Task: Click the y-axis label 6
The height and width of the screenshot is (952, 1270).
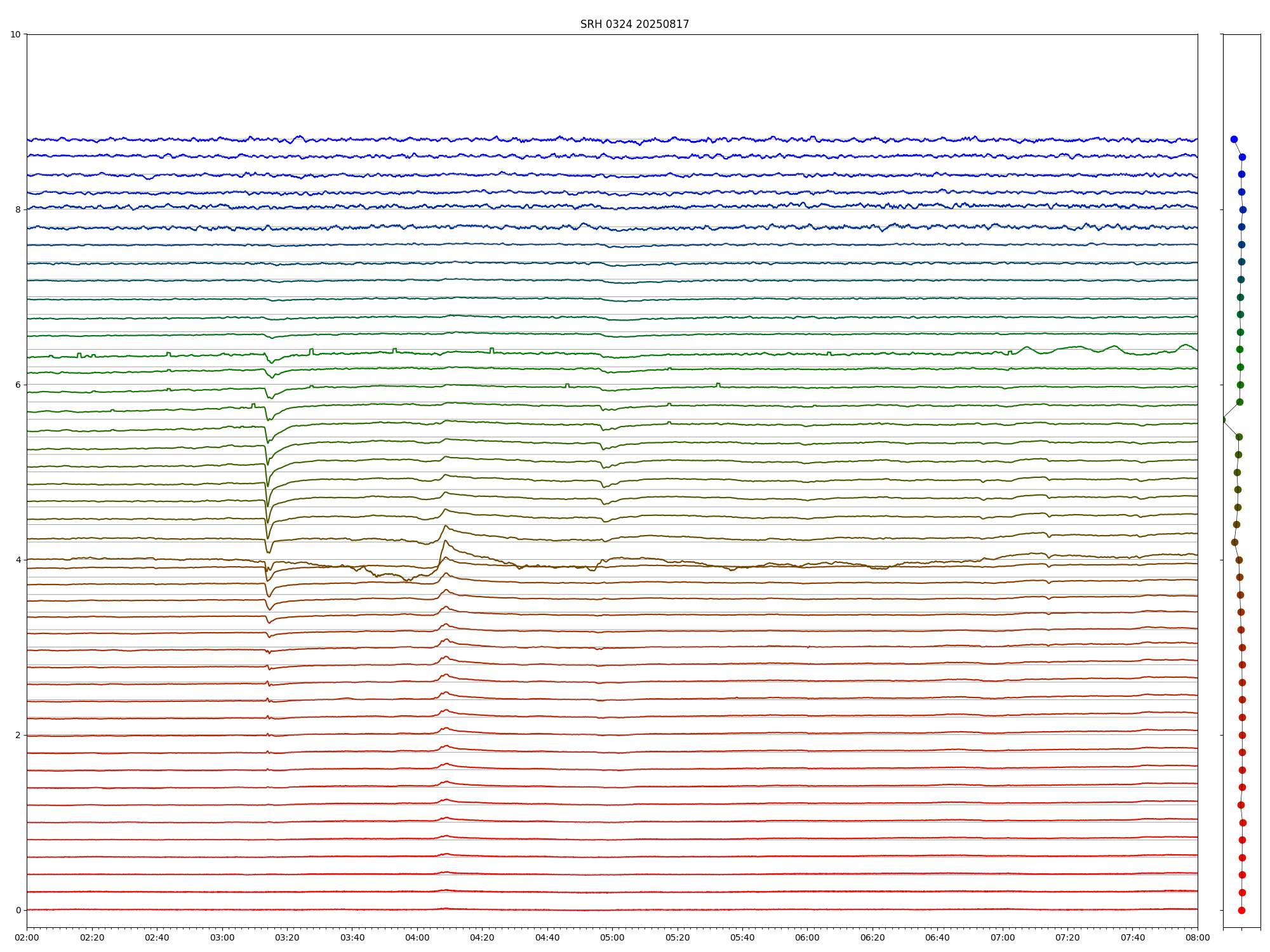Action: point(18,385)
